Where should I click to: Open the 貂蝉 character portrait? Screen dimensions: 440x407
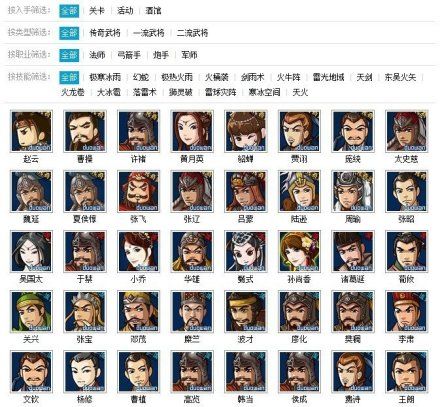tap(246, 131)
